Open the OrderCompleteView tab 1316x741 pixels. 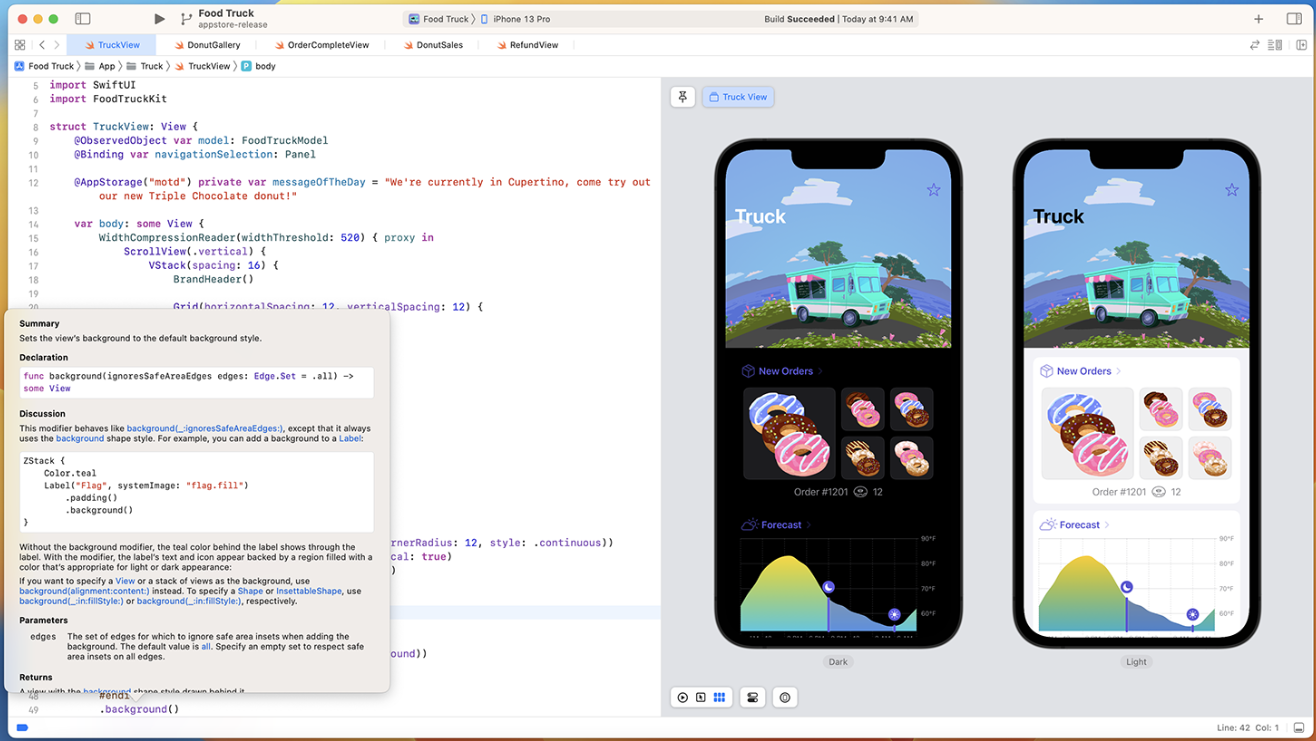point(322,45)
